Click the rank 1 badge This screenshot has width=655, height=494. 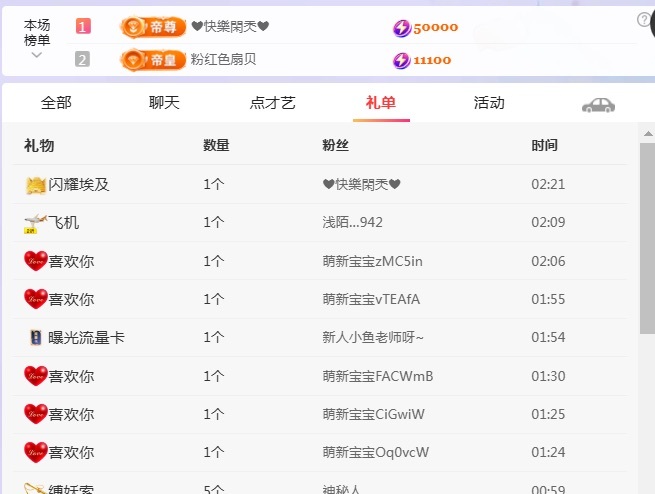click(x=83, y=27)
